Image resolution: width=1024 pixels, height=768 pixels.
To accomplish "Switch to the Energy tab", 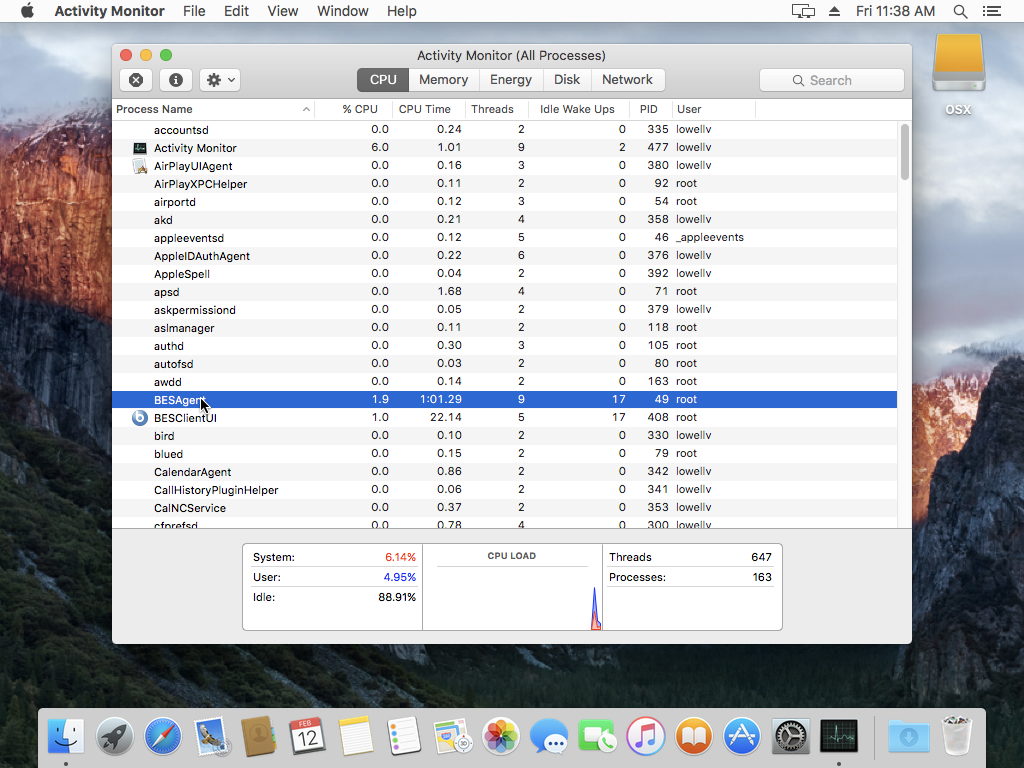I will [511, 80].
